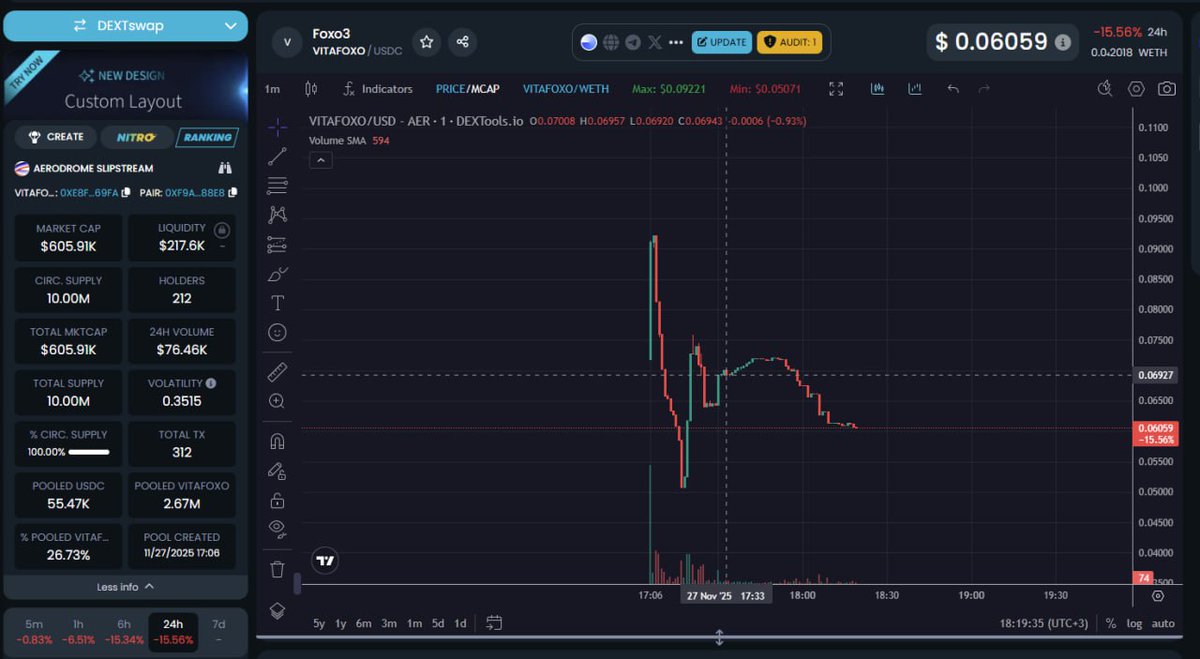Image resolution: width=1200 pixels, height=659 pixels.
Task: Open the forecasting and measurement tools
Action: (277, 245)
